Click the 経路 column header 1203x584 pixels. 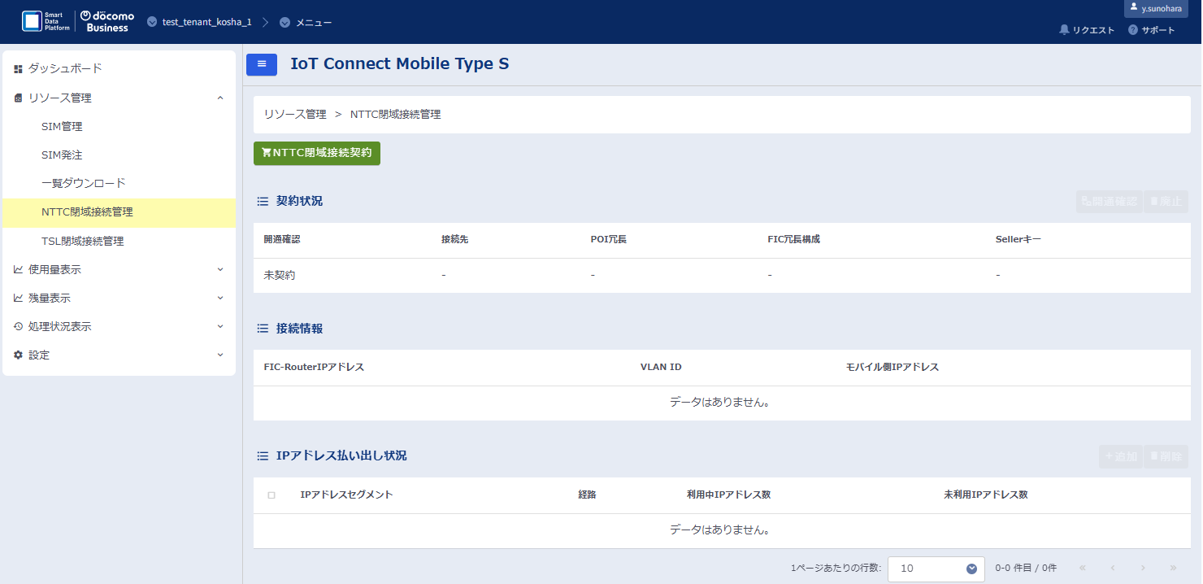click(x=587, y=495)
